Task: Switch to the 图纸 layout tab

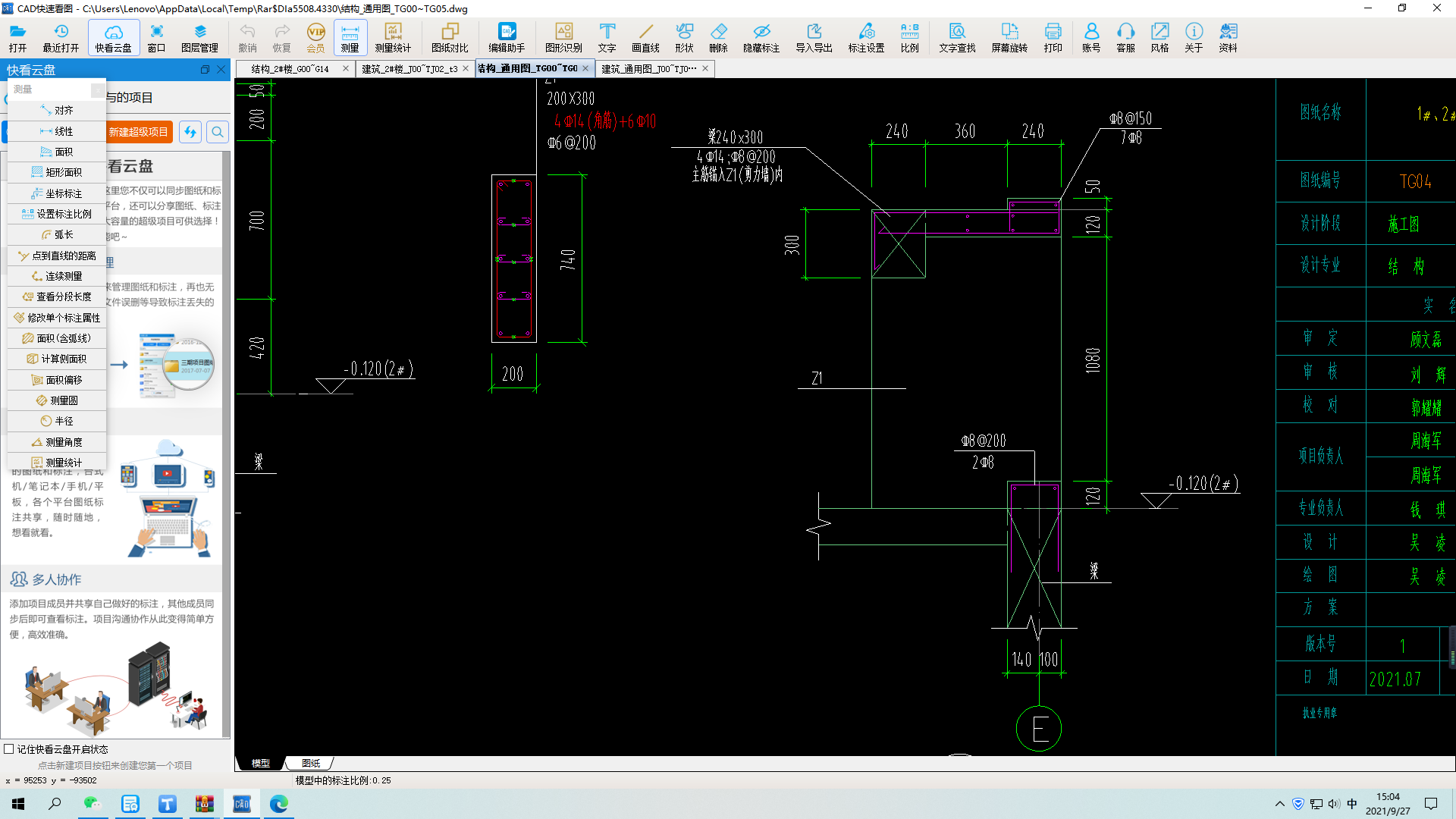Action: (x=311, y=763)
